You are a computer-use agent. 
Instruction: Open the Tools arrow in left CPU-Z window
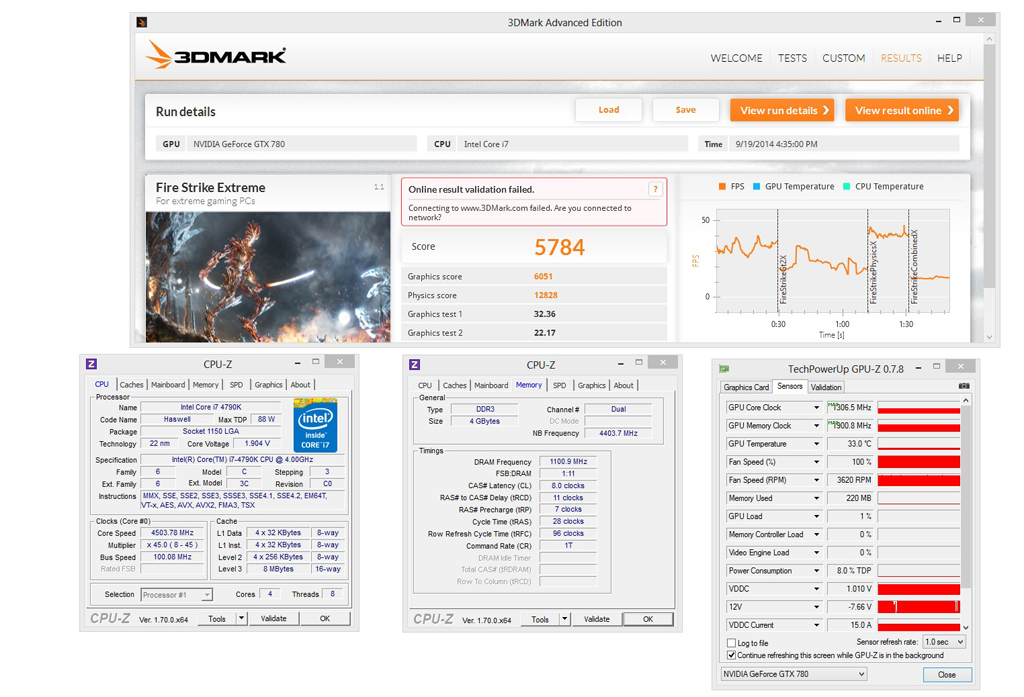(242, 618)
